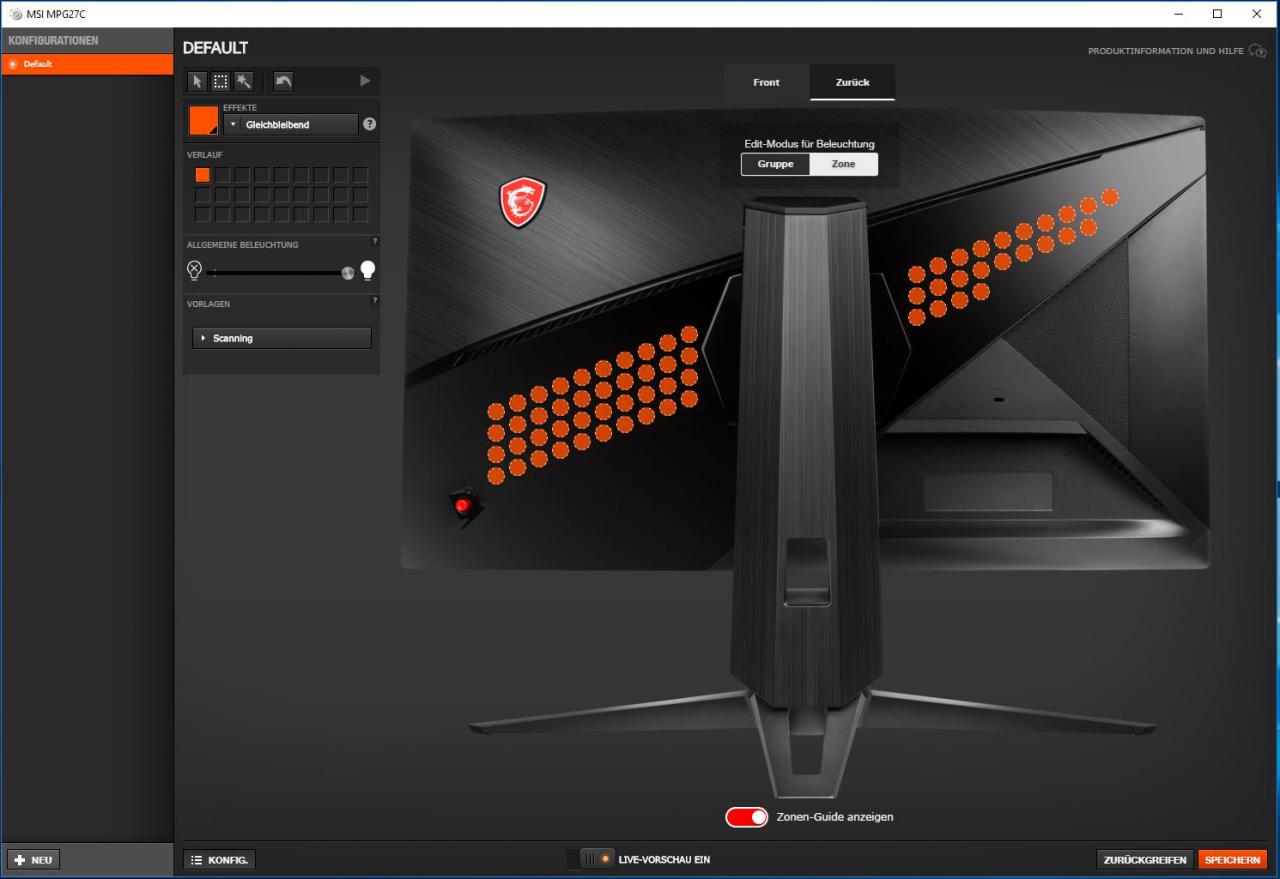Image resolution: width=1280 pixels, height=879 pixels.
Task: Click the Produktinformation cloud icon
Action: 1258,51
